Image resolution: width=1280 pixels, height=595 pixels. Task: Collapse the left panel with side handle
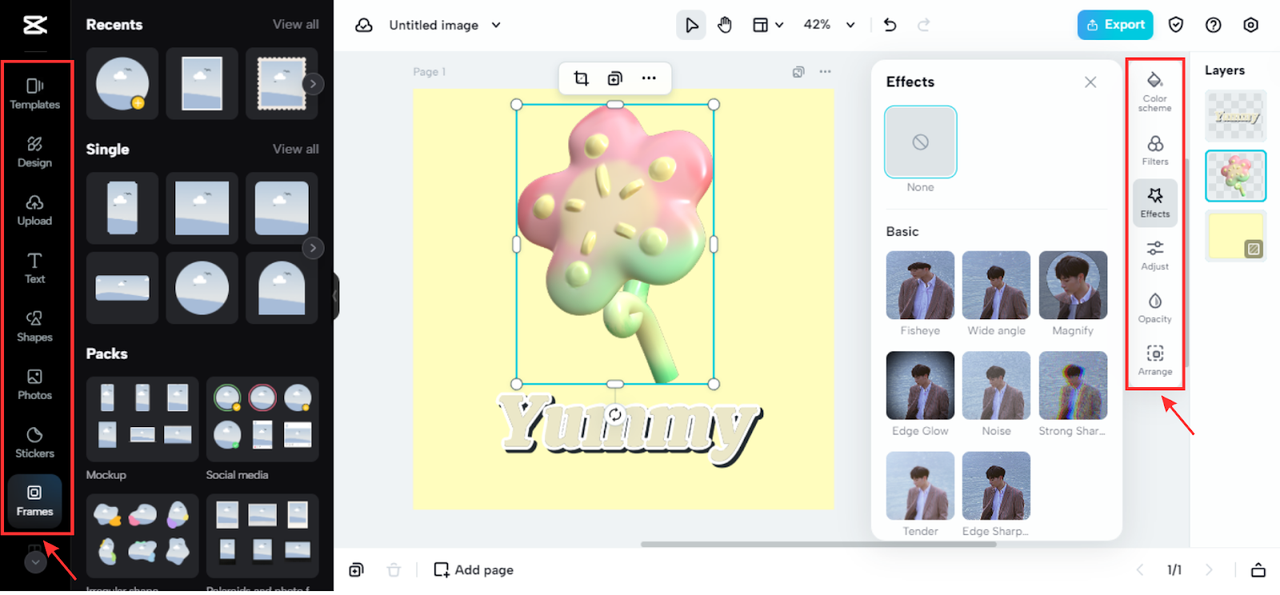point(335,296)
